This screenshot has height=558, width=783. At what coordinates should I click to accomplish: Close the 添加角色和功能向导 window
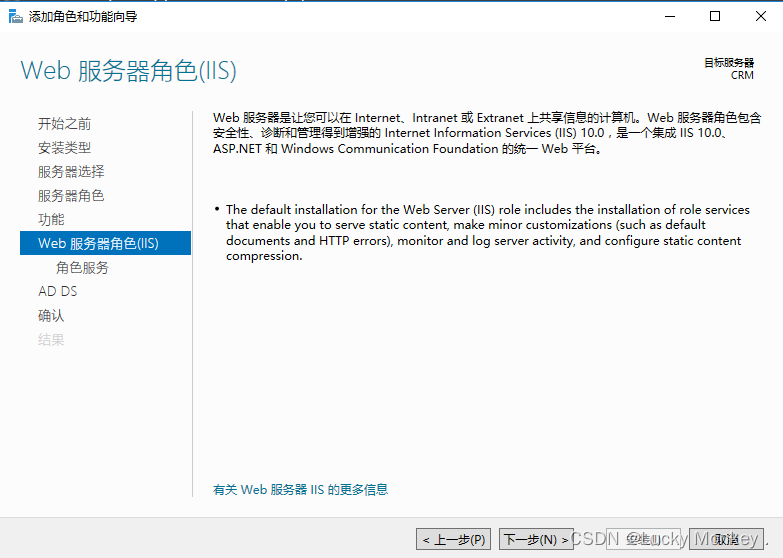761,16
